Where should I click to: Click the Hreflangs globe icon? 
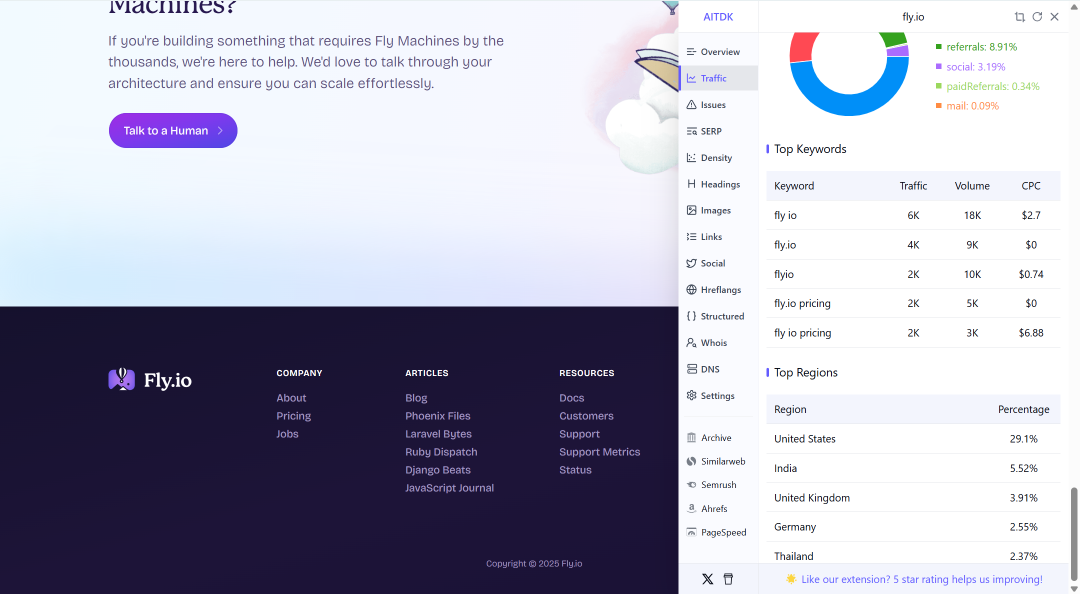click(692, 289)
